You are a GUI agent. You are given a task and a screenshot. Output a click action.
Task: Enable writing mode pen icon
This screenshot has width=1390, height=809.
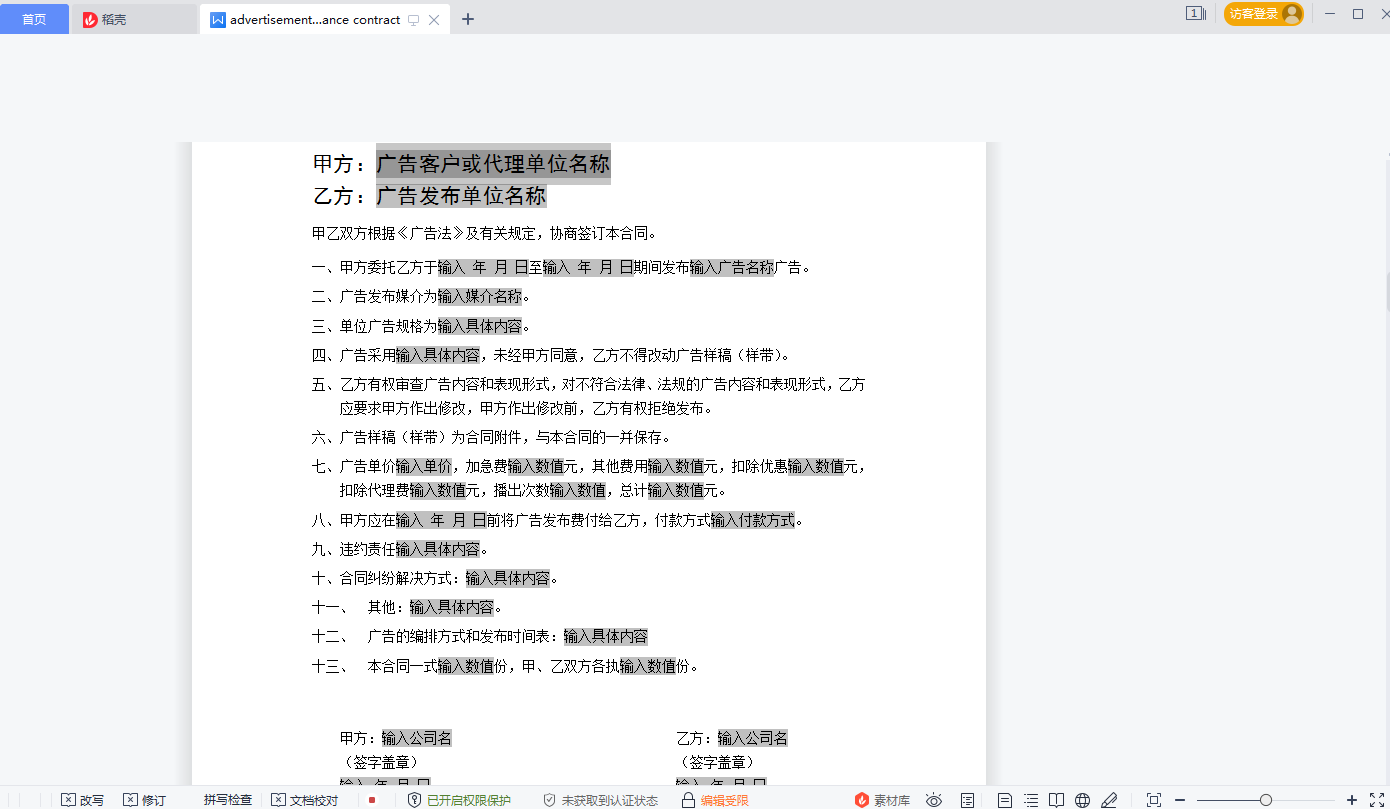(1109, 800)
